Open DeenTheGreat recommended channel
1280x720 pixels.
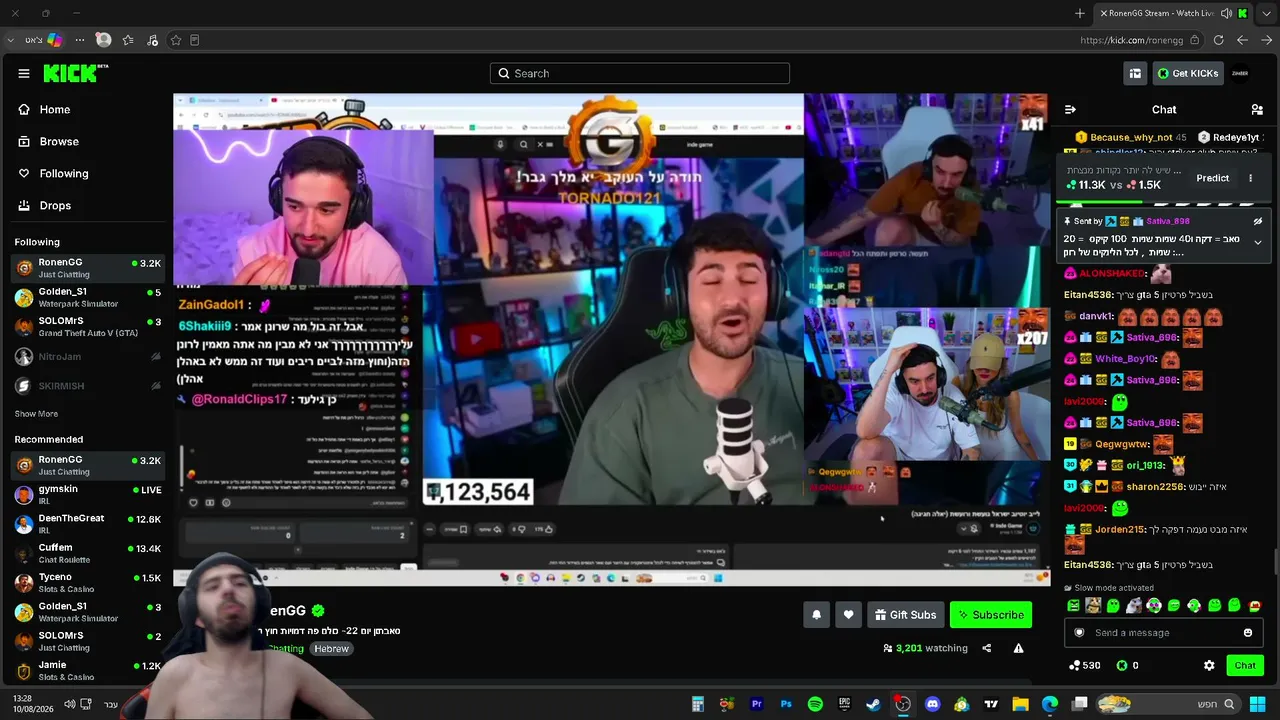coord(87,524)
